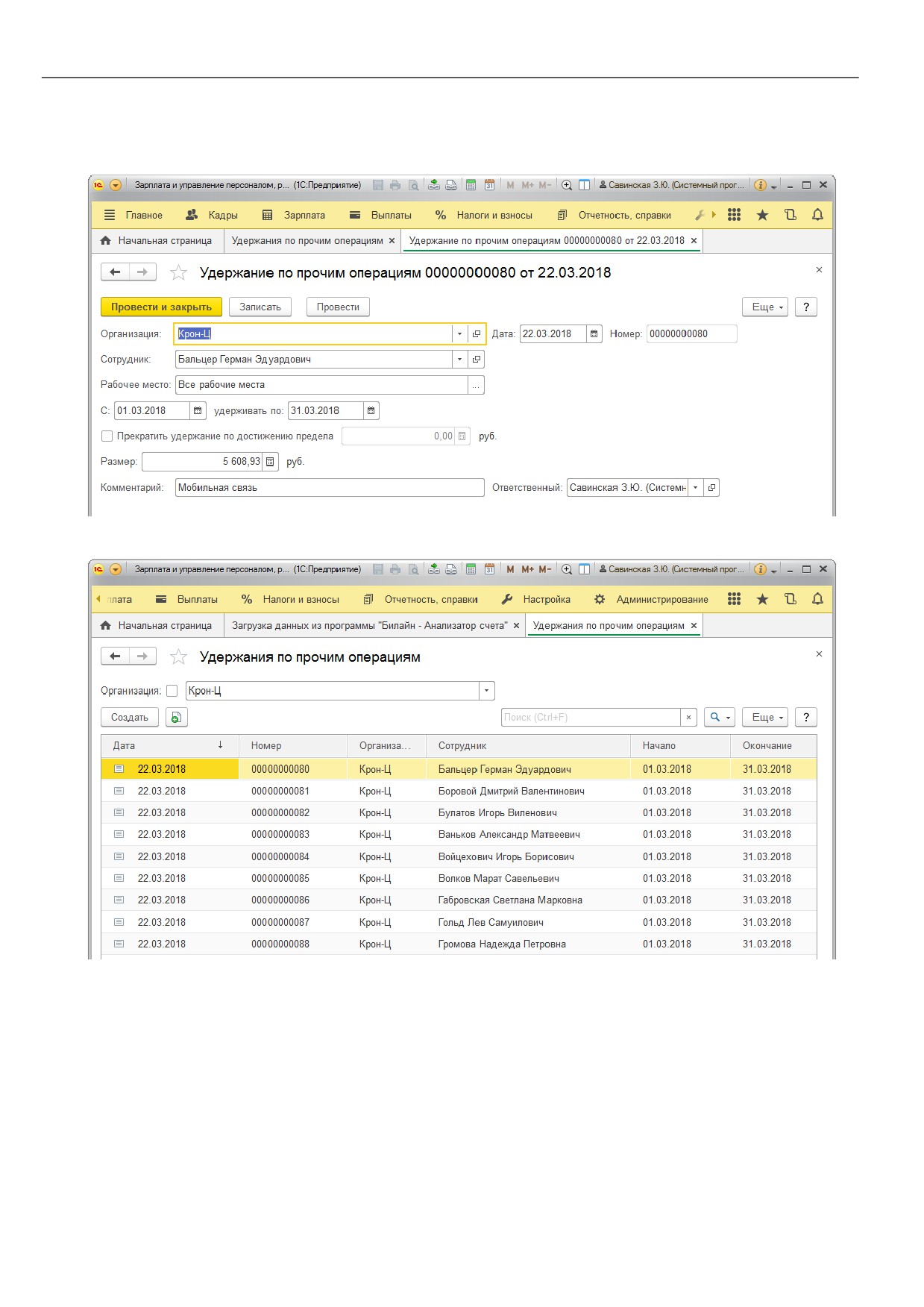The width and height of the screenshot is (924, 1307).
Task: Click info icon in upper title bar
Action: (x=760, y=185)
